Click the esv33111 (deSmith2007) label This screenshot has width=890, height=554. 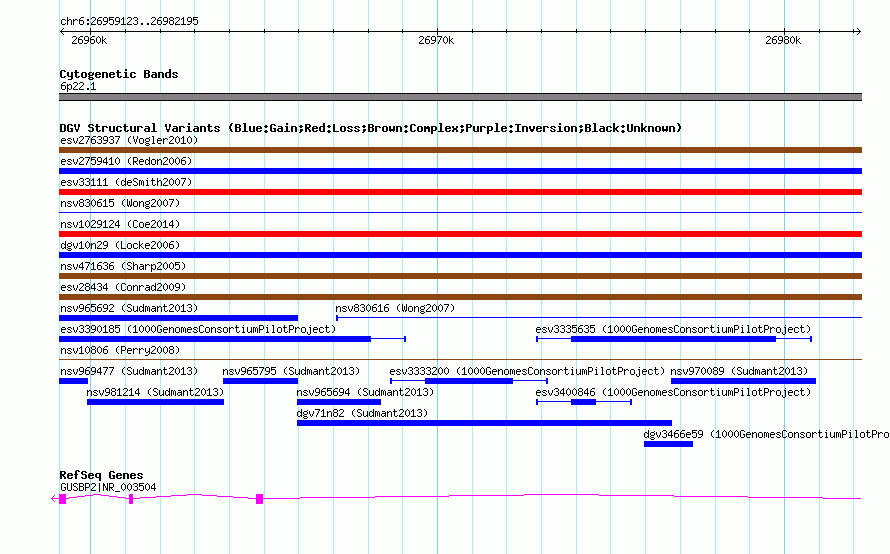[x=126, y=182]
